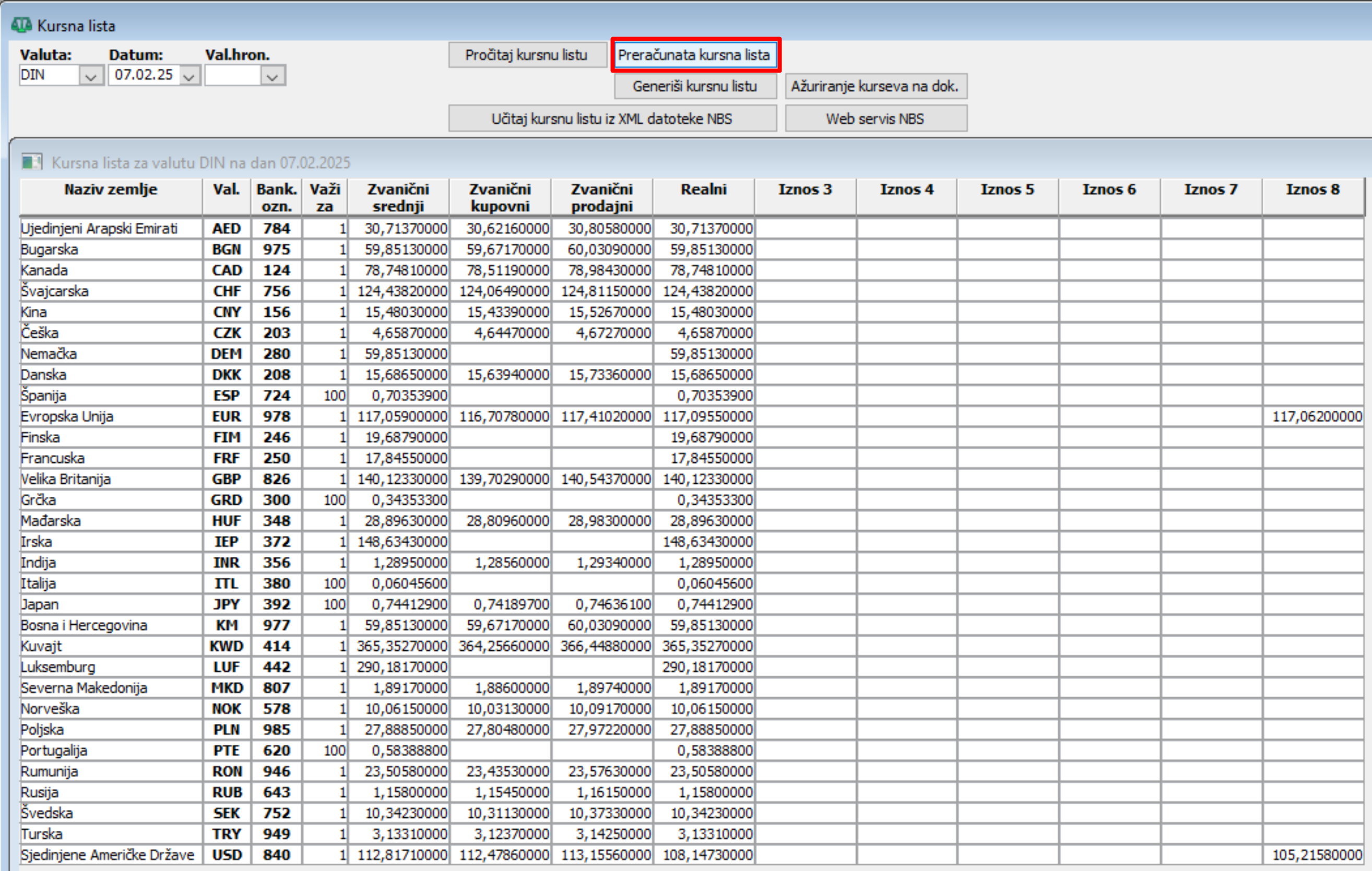Image resolution: width=1372 pixels, height=871 pixels.
Task: Click prodajni value 3,14250000 for Turska
Action: click(602, 834)
